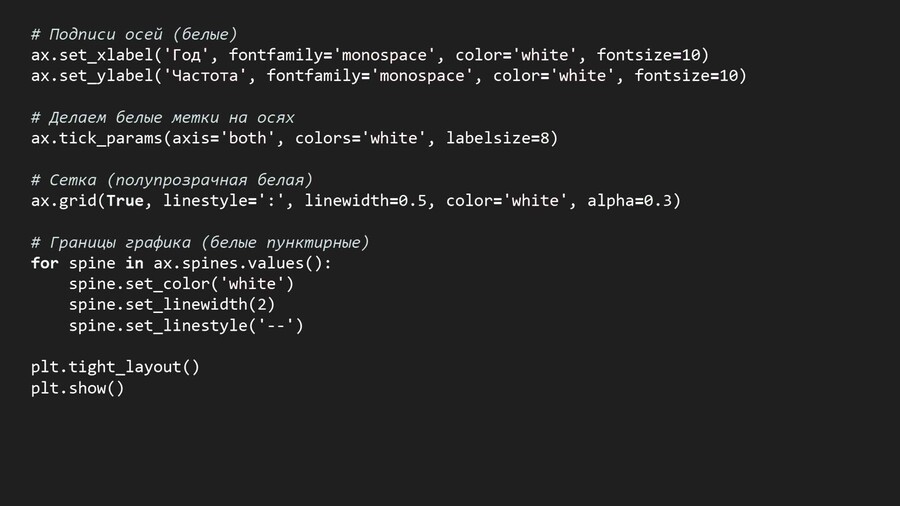900x506 pixels.
Task: Click the comment about белые метки на осях
Action: [x=162, y=117]
